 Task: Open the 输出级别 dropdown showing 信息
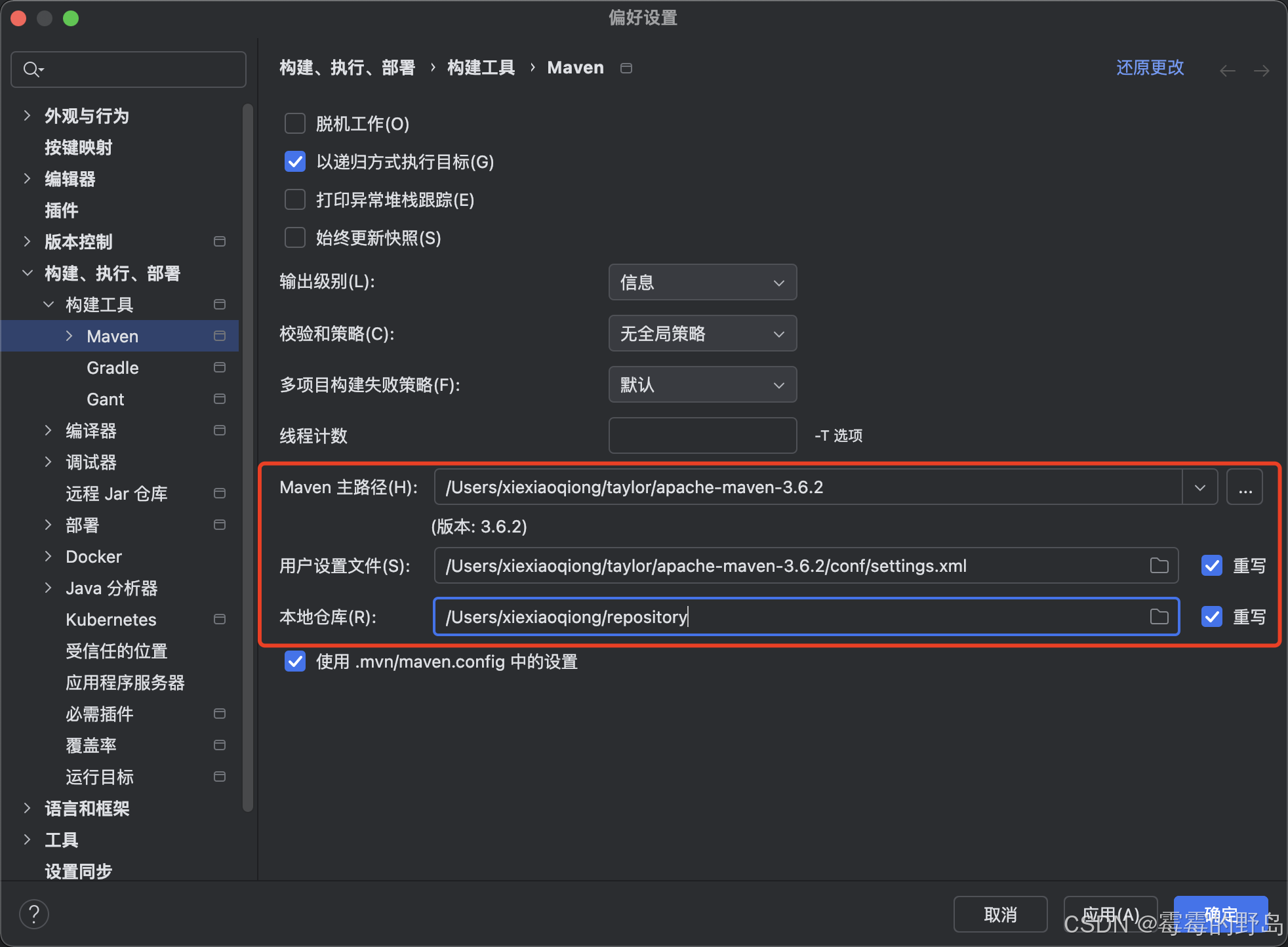[702, 282]
